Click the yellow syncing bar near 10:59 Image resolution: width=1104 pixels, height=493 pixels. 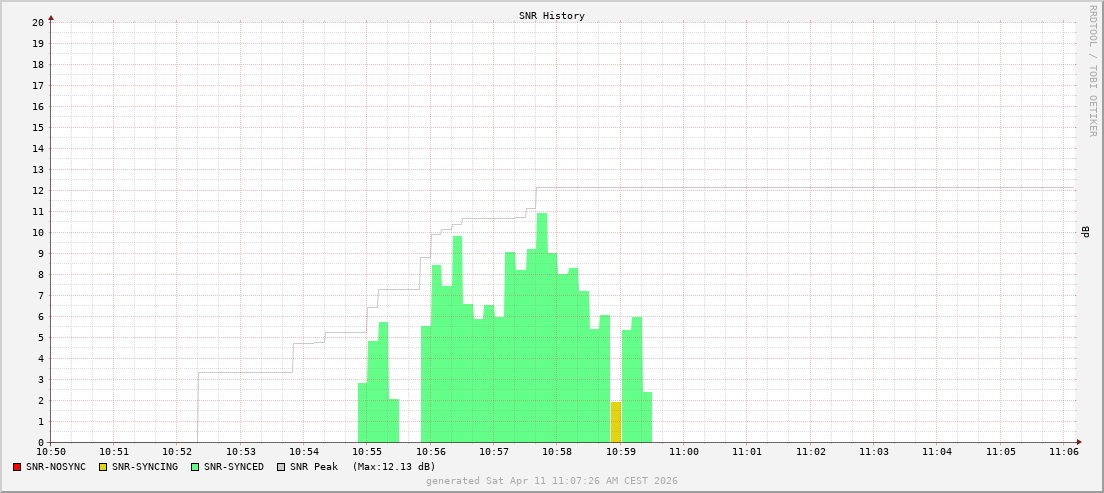[616, 422]
